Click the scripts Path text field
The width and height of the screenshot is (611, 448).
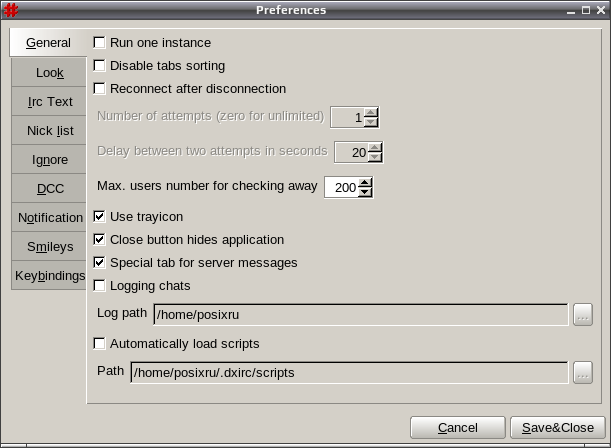coord(349,372)
